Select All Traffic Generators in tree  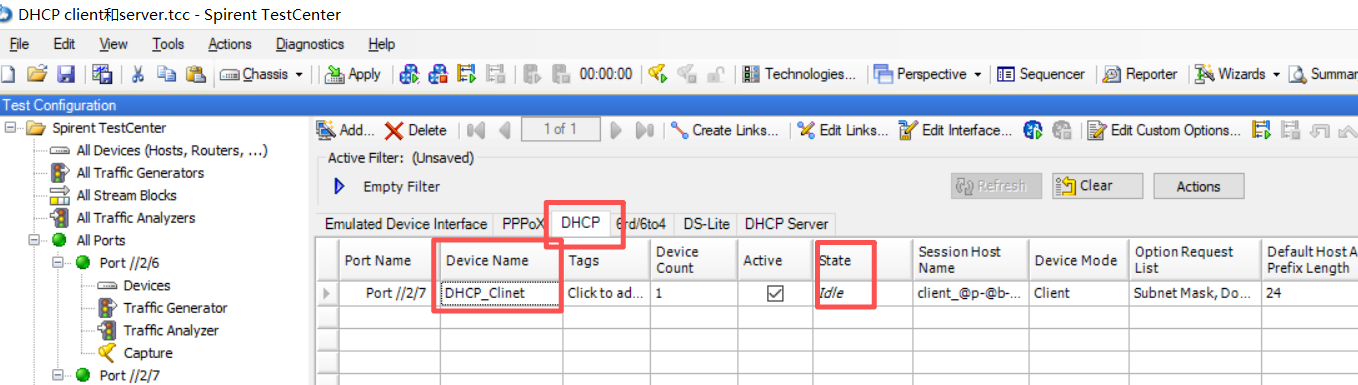click(140, 173)
